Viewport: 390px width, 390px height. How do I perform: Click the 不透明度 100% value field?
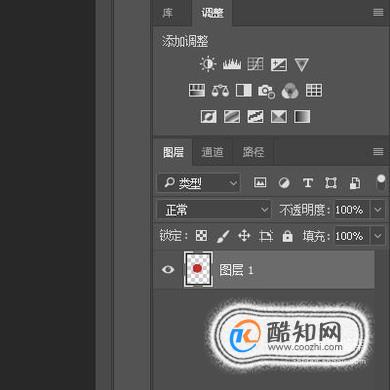(352, 210)
